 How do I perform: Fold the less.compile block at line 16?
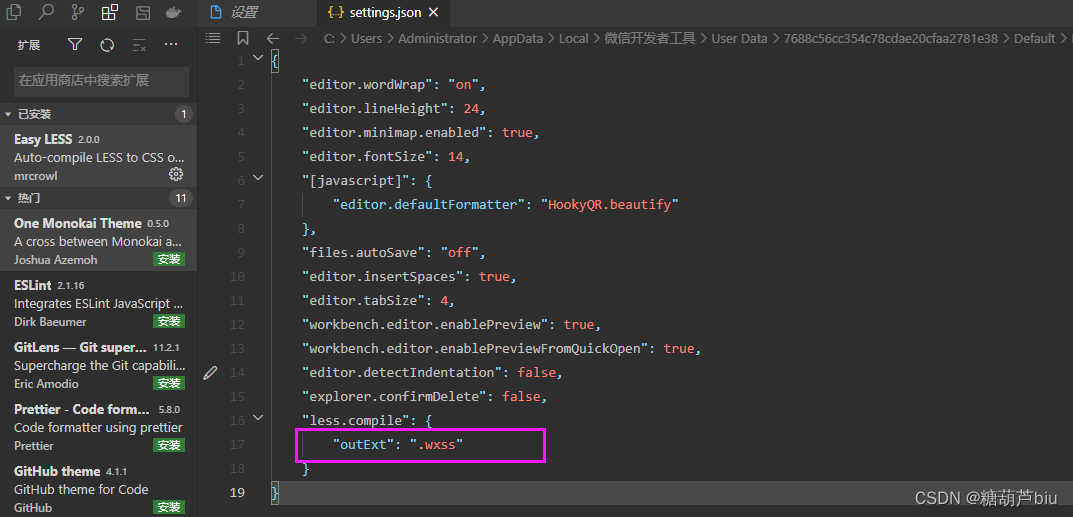point(258,417)
